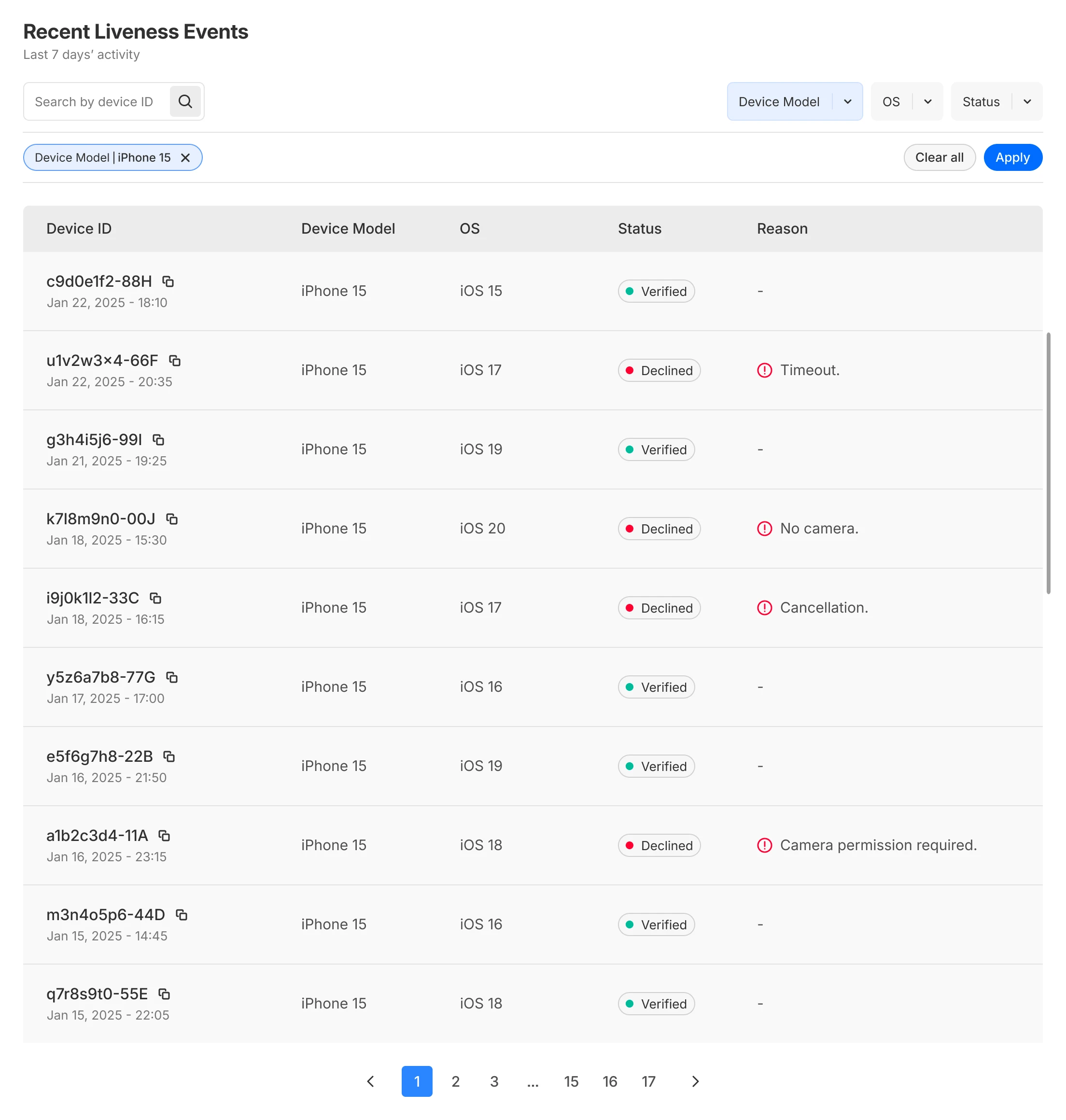Go to page 2 of results

pos(455,1081)
